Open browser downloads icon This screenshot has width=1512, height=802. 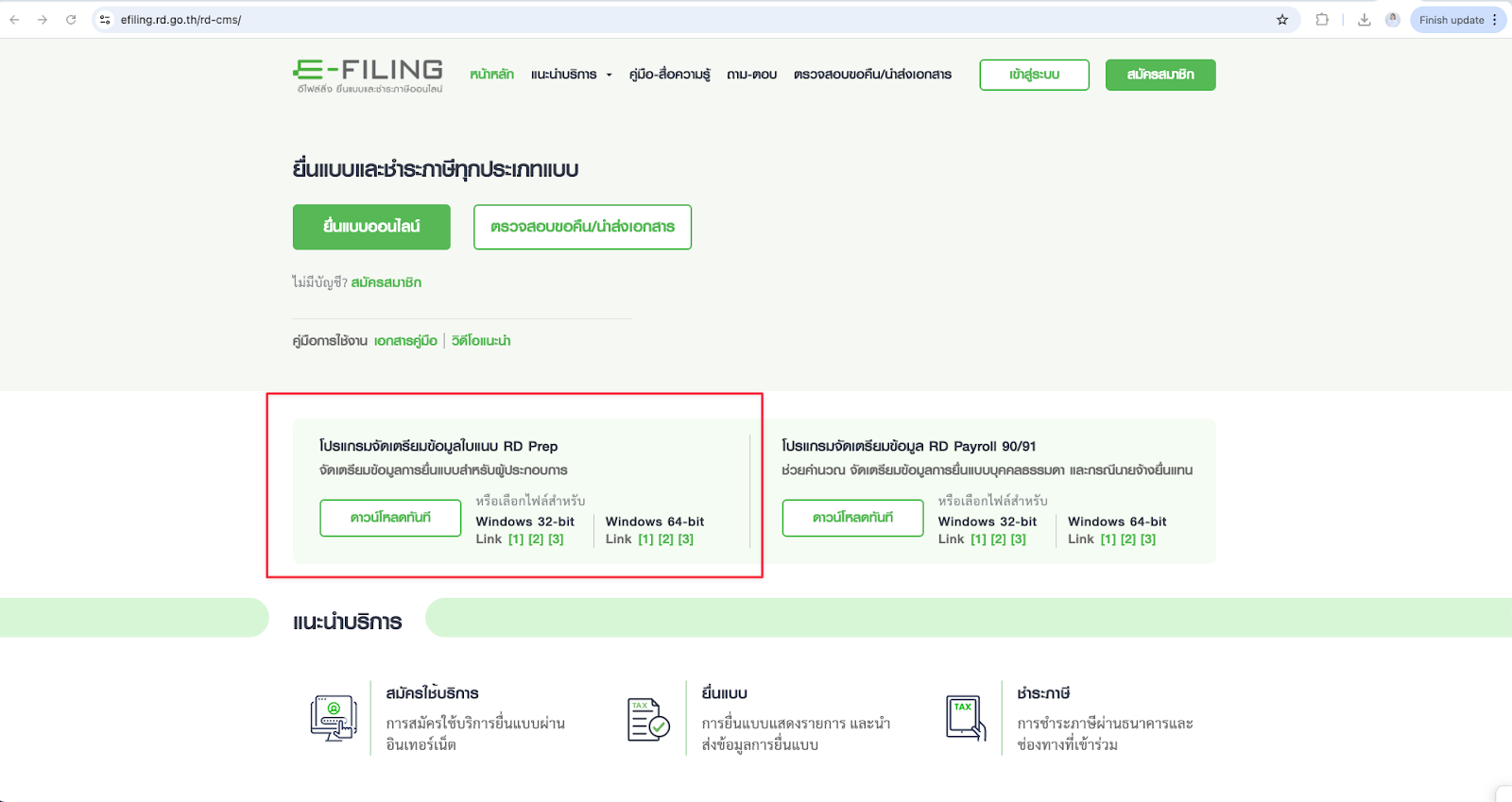point(1364,20)
